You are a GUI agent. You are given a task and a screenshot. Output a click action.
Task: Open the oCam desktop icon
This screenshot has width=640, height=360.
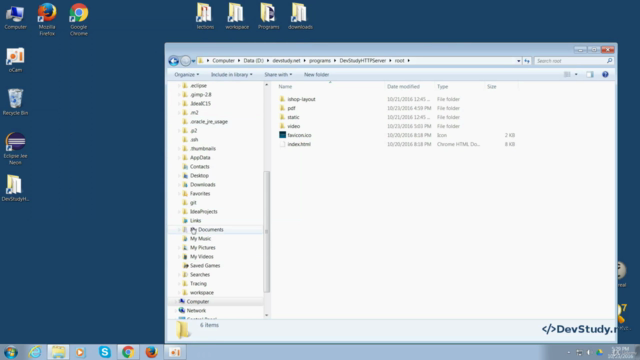(x=15, y=60)
